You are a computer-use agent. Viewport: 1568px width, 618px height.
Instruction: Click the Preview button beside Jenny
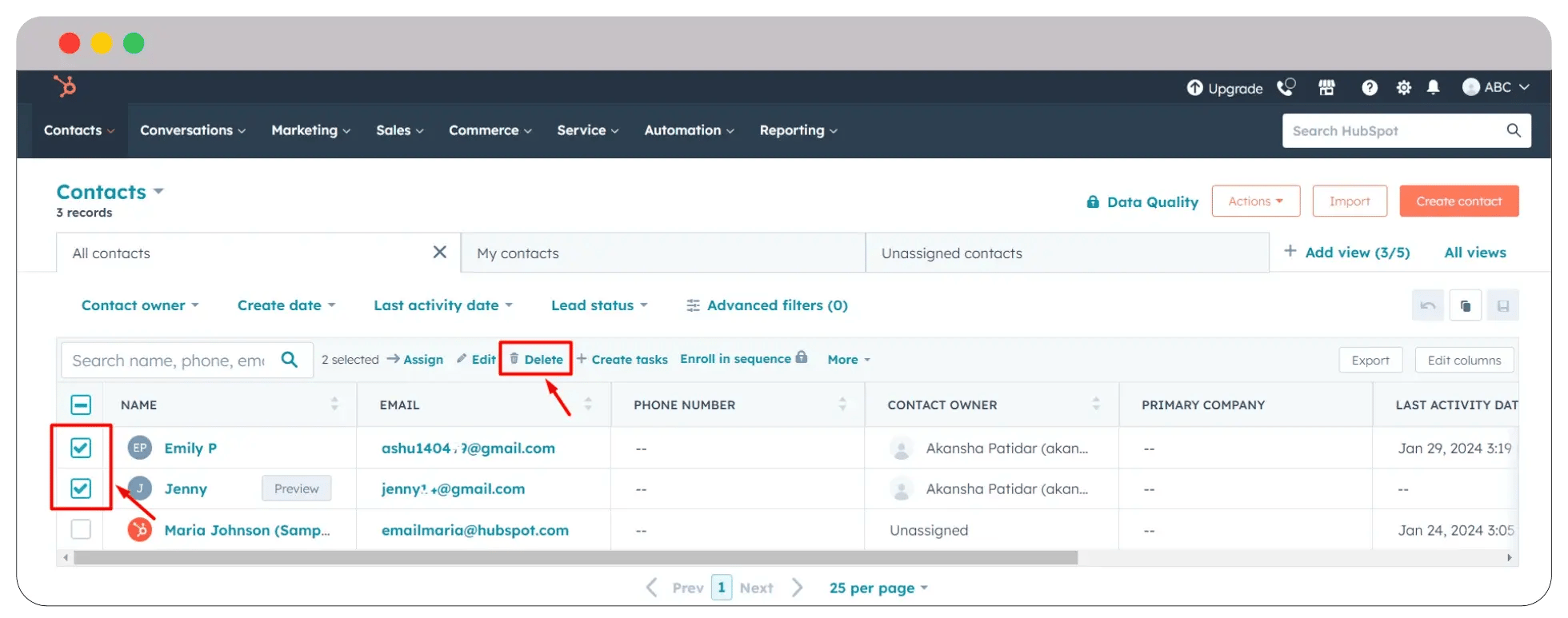(x=297, y=488)
